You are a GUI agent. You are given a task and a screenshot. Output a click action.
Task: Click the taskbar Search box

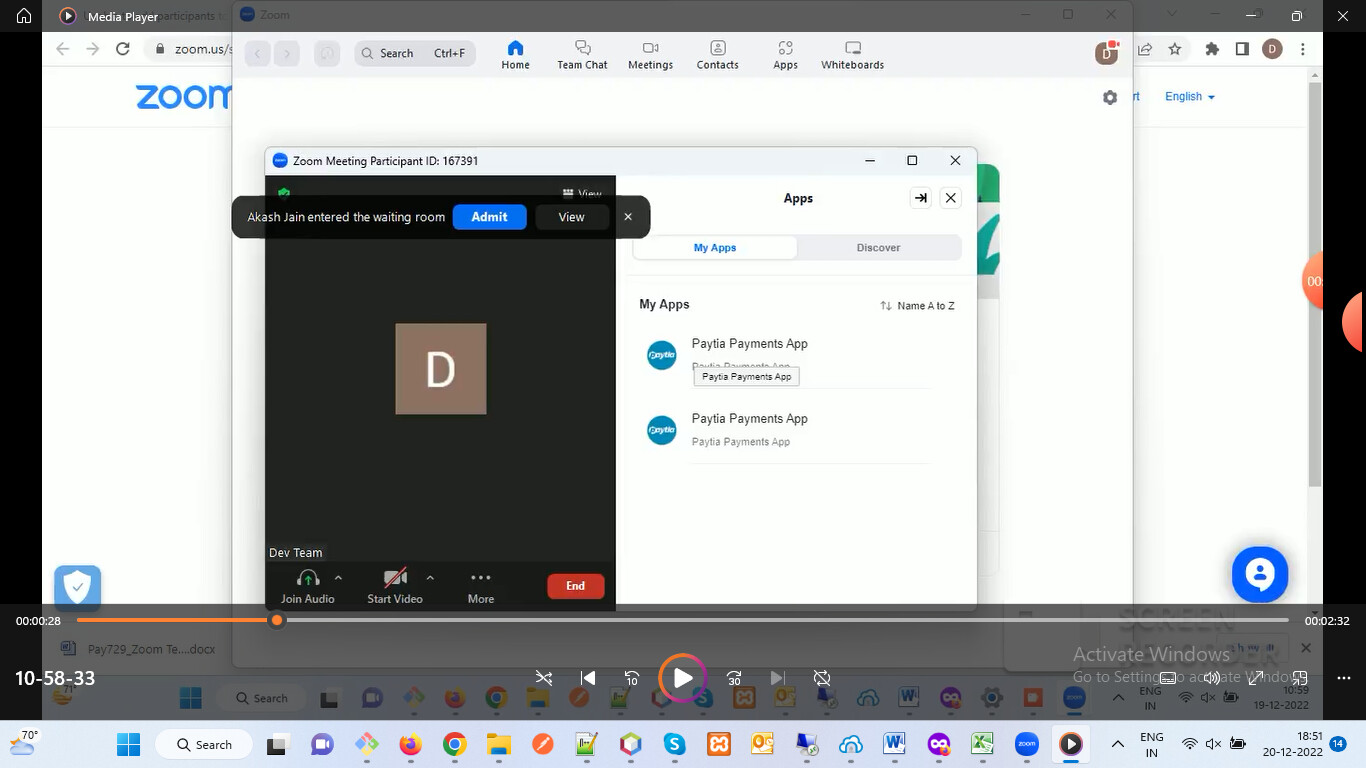[x=203, y=744]
